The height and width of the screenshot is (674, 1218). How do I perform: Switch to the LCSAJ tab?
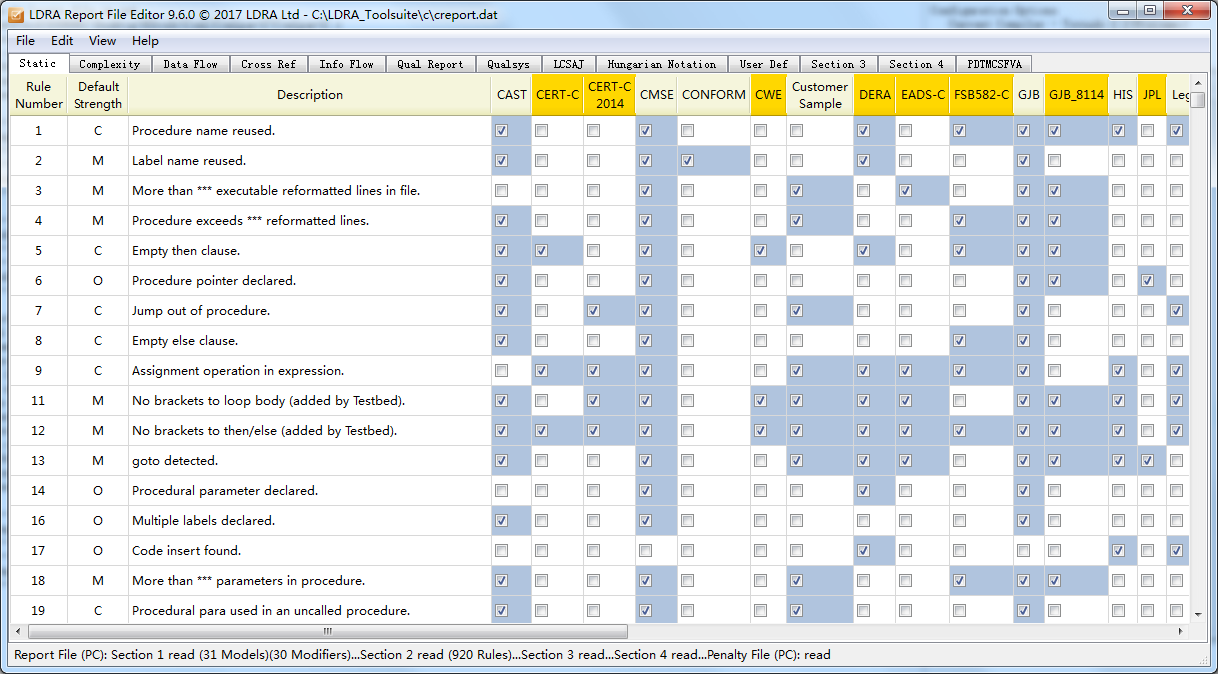pyautogui.click(x=568, y=64)
